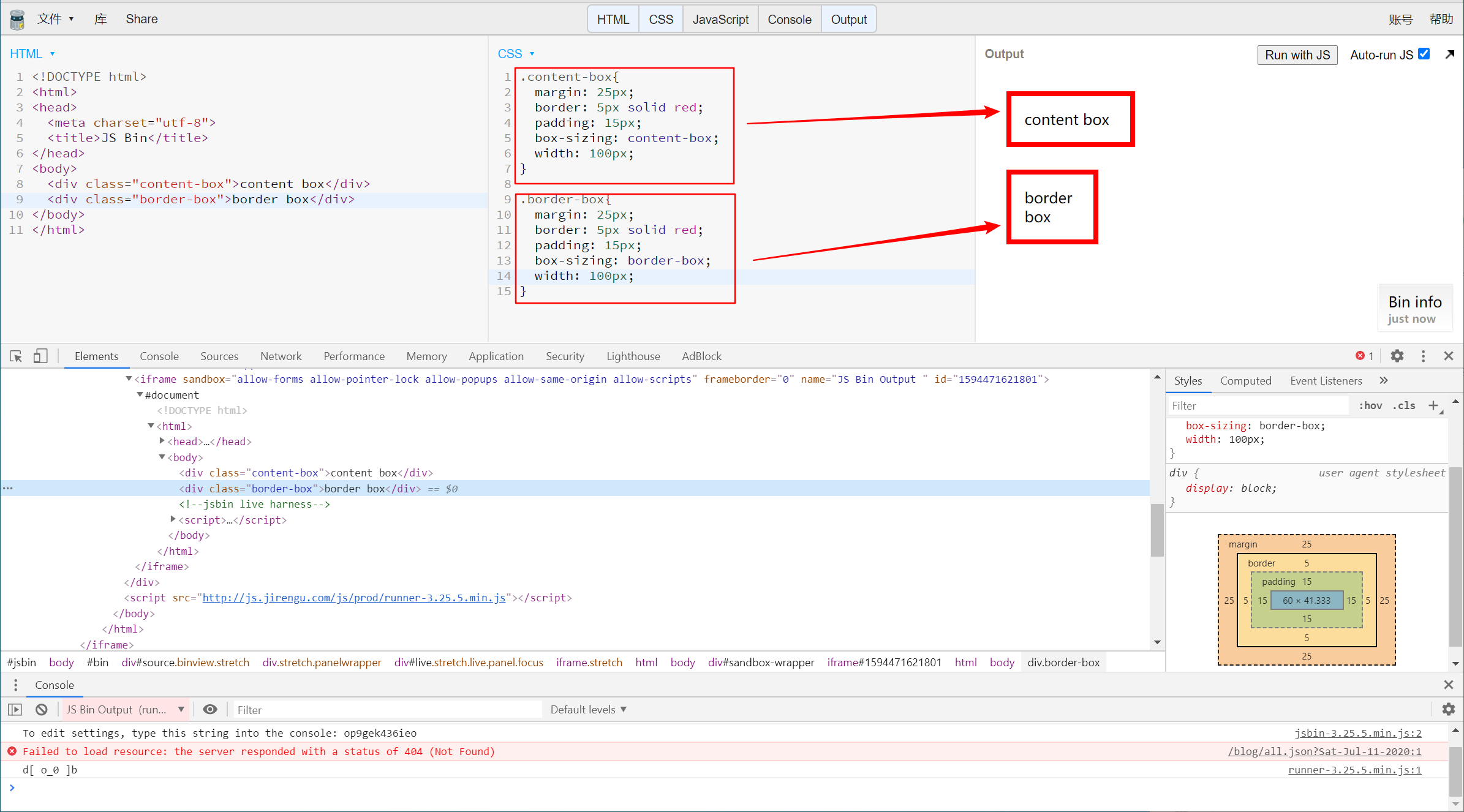Click the Run with JS button

tap(1297, 55)
